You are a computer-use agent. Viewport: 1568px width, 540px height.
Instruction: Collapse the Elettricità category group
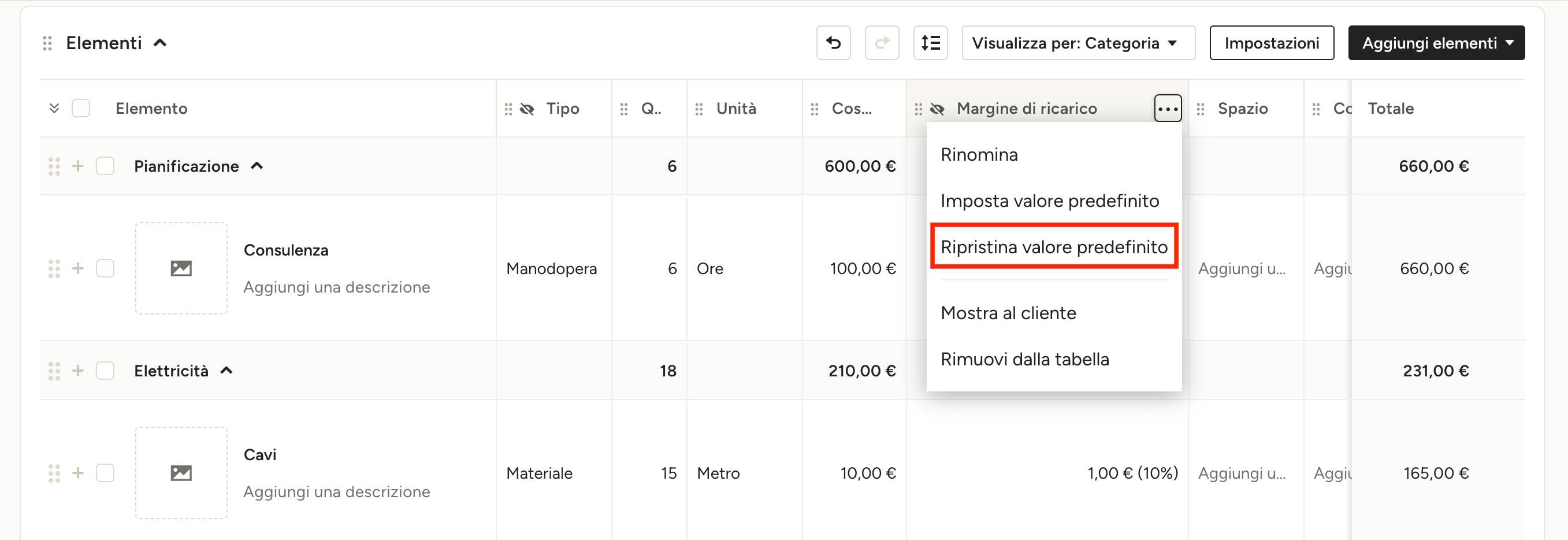point(226,371)
